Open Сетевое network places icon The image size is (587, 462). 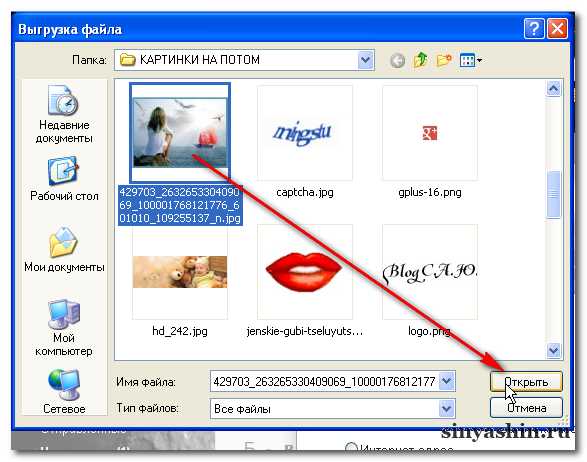click(x=64, y=392)
